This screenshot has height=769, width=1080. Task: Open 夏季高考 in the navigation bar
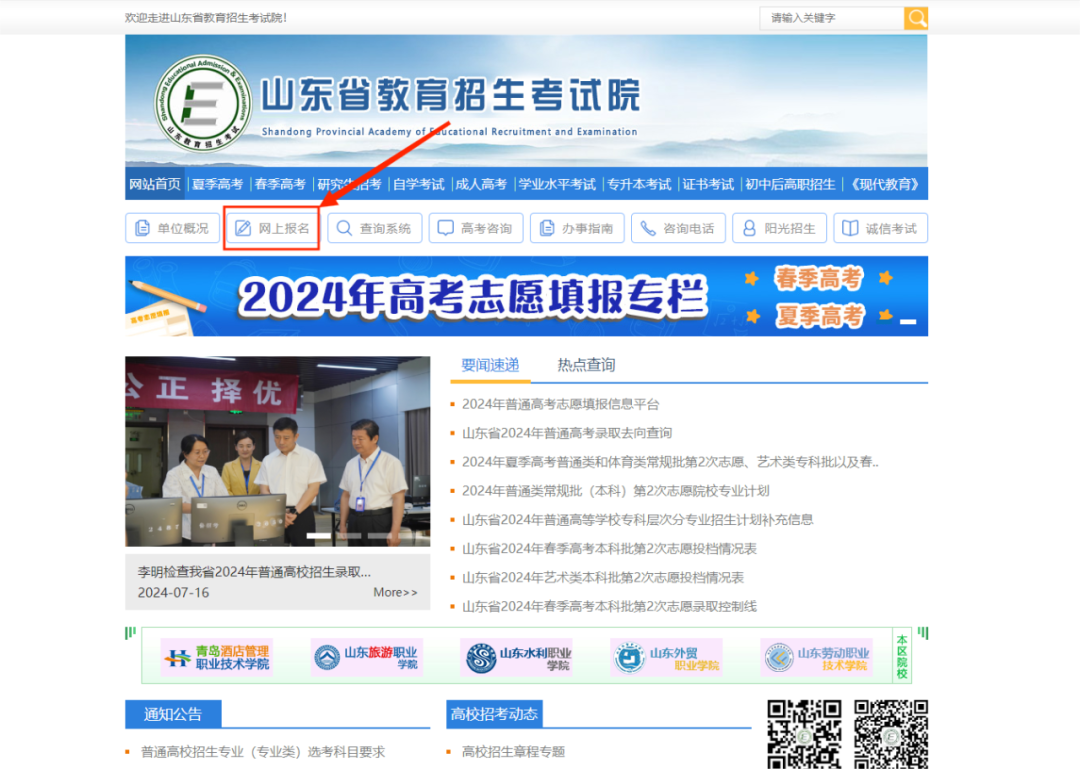click(217, 184)
